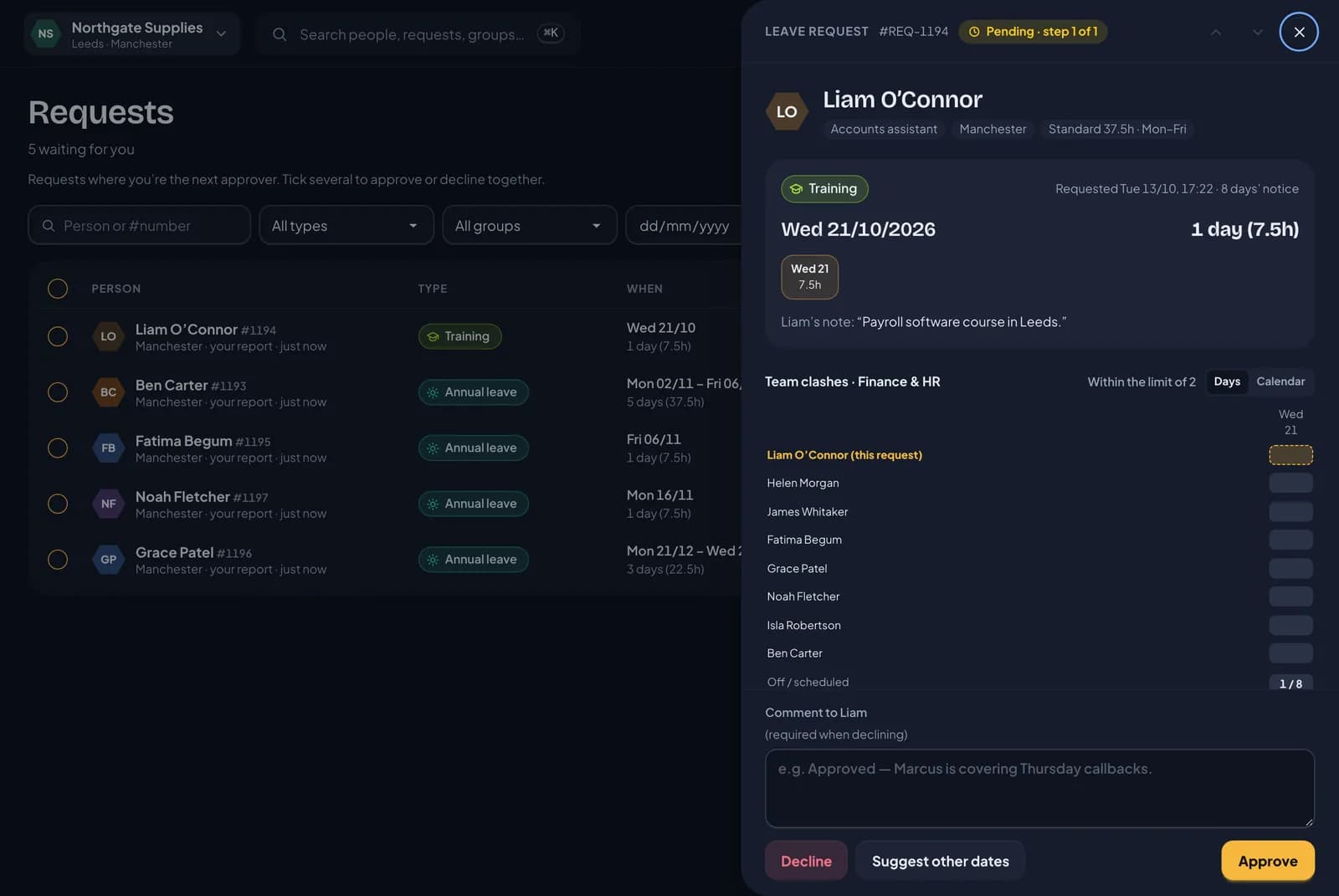This screenshot has width=1339, height=896.
Task: Tick checkbox for Liam O'Connor request
Action: click(58, 336)
